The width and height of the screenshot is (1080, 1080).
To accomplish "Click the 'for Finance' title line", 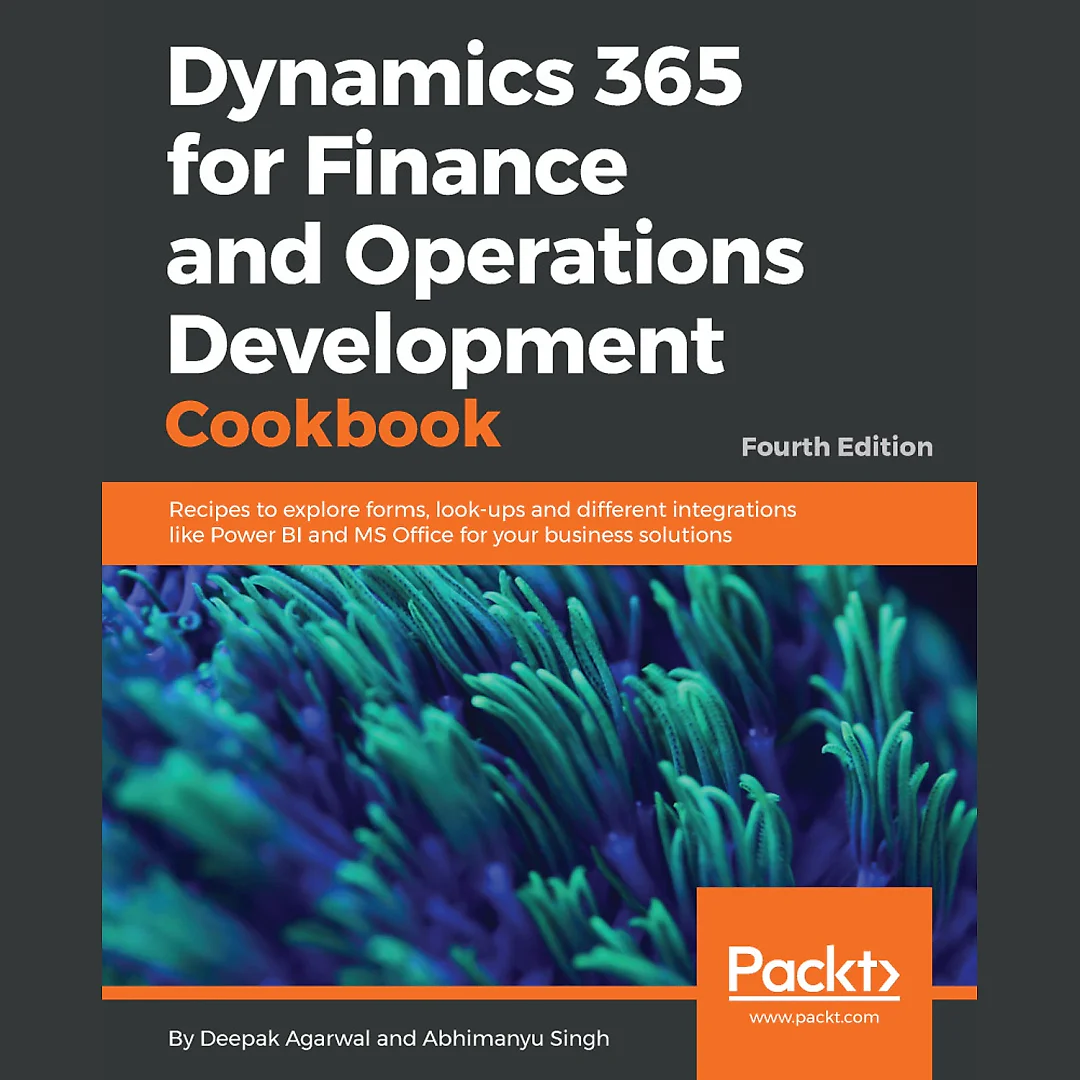I will [397, 165].
